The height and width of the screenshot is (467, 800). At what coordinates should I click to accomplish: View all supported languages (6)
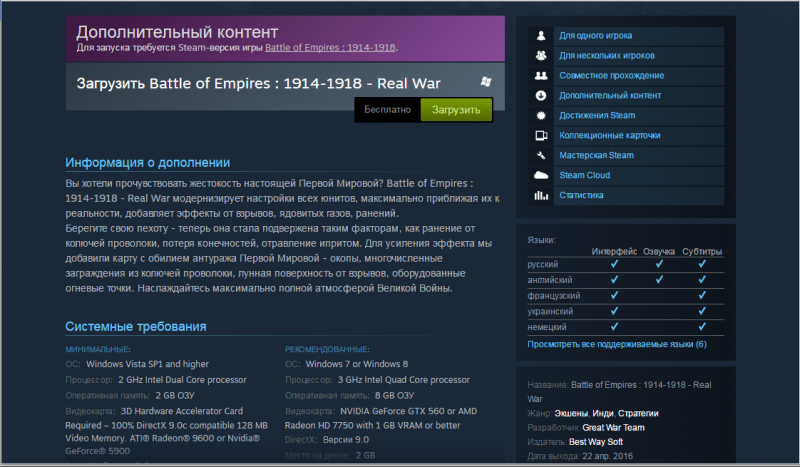click(617, 345)
